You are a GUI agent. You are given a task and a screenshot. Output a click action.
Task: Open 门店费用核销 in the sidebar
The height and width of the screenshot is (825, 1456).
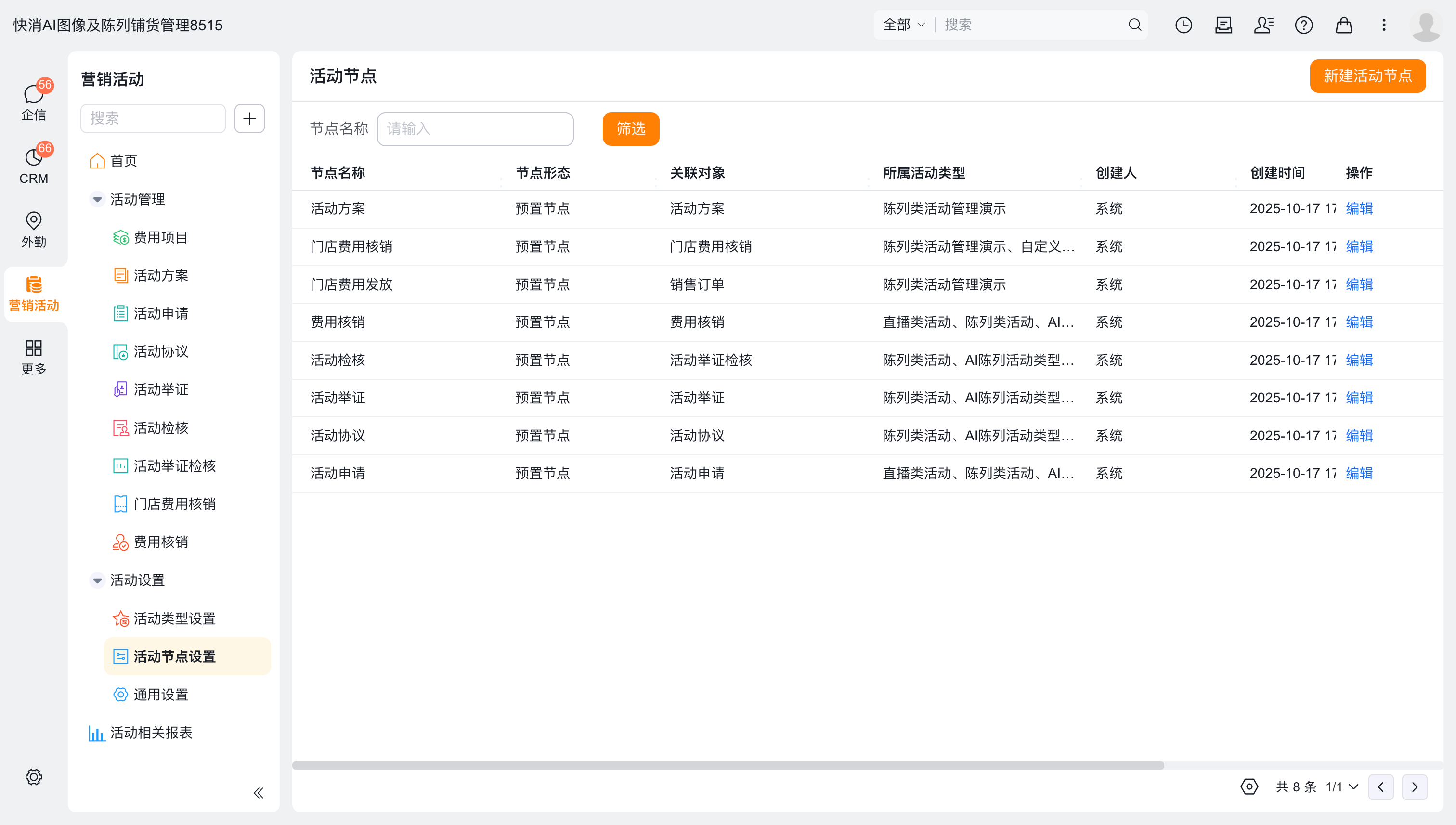pyautogui.click(x=164, y=504)
